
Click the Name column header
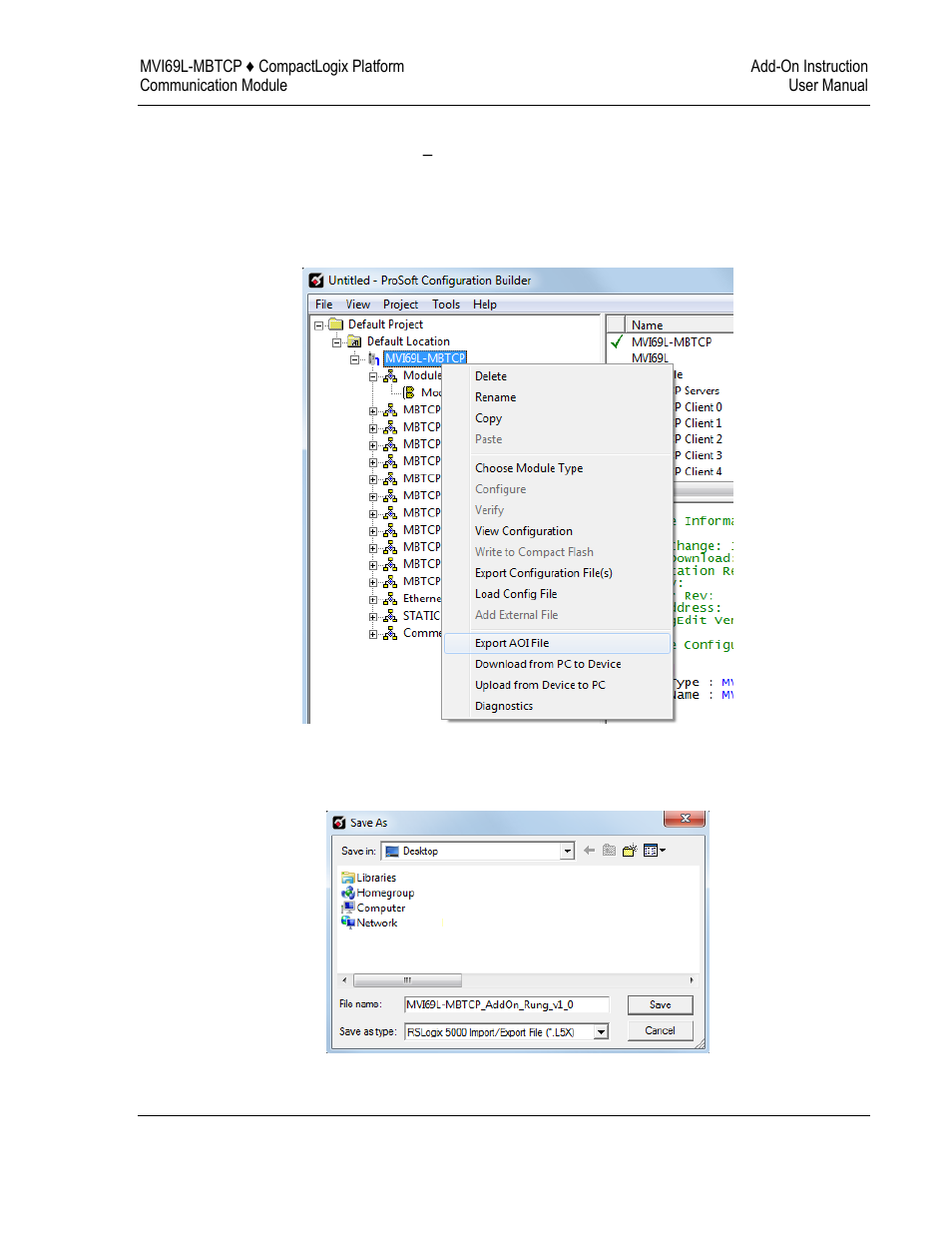point(681,324)
